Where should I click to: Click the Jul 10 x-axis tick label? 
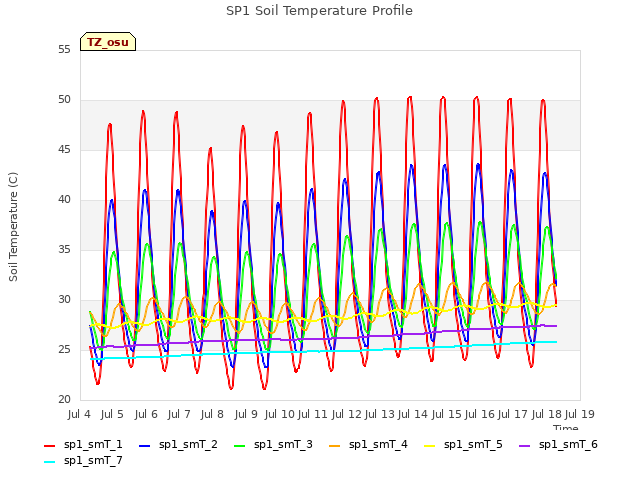pyautogui.click(x=279, y=414)
